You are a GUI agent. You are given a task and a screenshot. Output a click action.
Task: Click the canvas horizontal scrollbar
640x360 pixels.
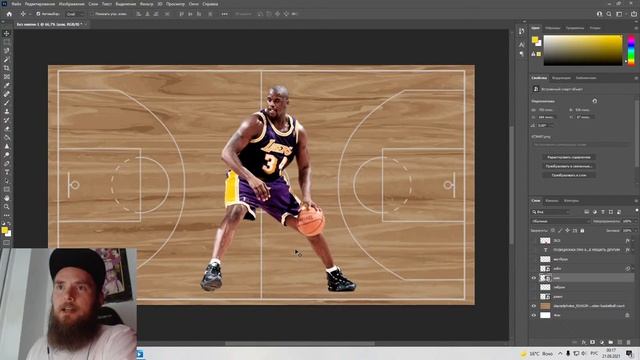coord(300,344)
